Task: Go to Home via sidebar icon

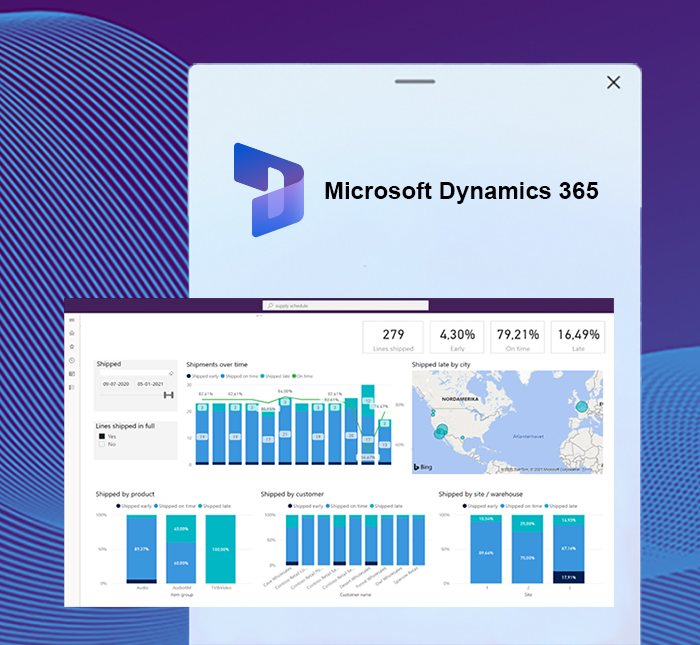Action: tap(72, 333)
